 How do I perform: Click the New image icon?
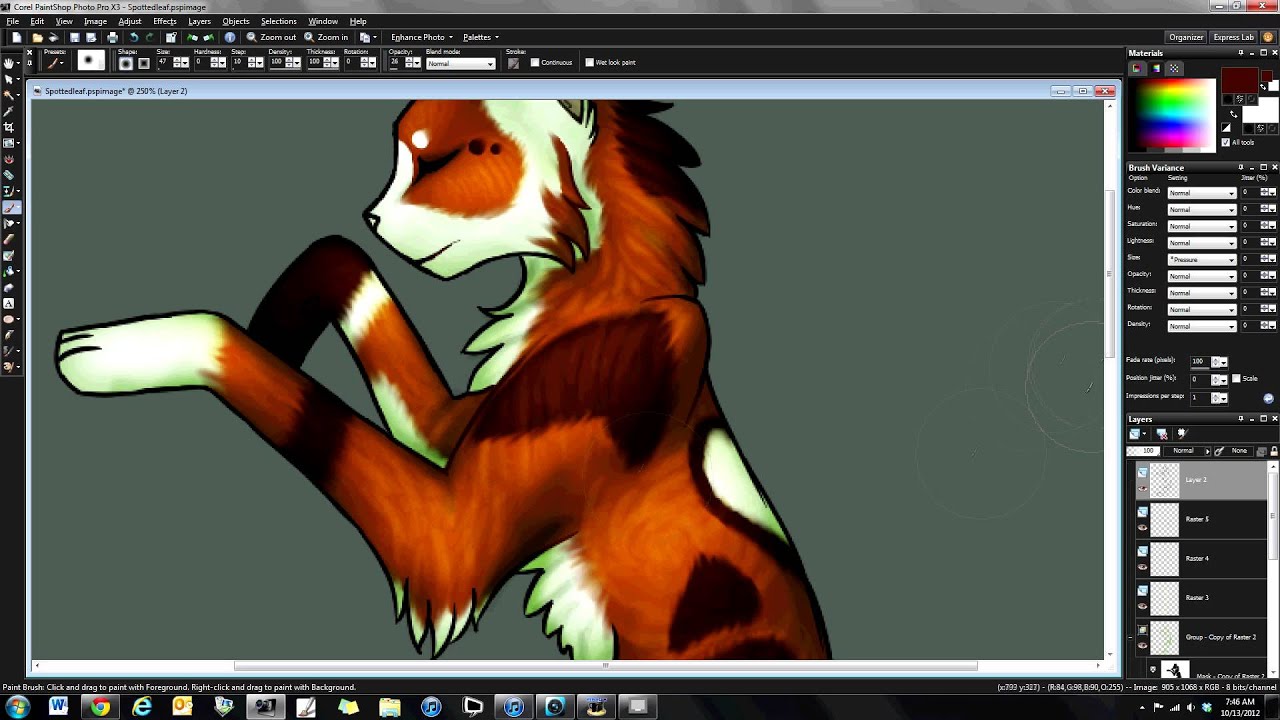click(x=17, y=38)
